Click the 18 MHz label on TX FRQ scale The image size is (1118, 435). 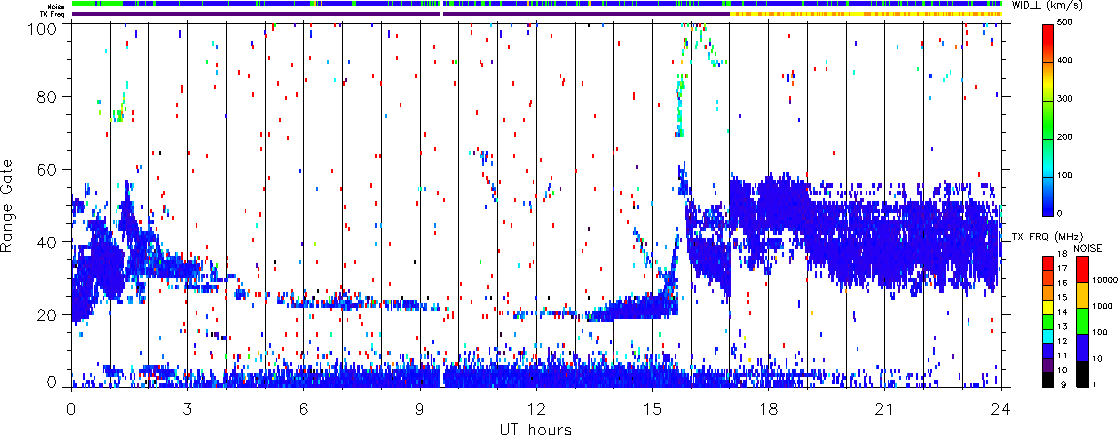point(1062,254)
